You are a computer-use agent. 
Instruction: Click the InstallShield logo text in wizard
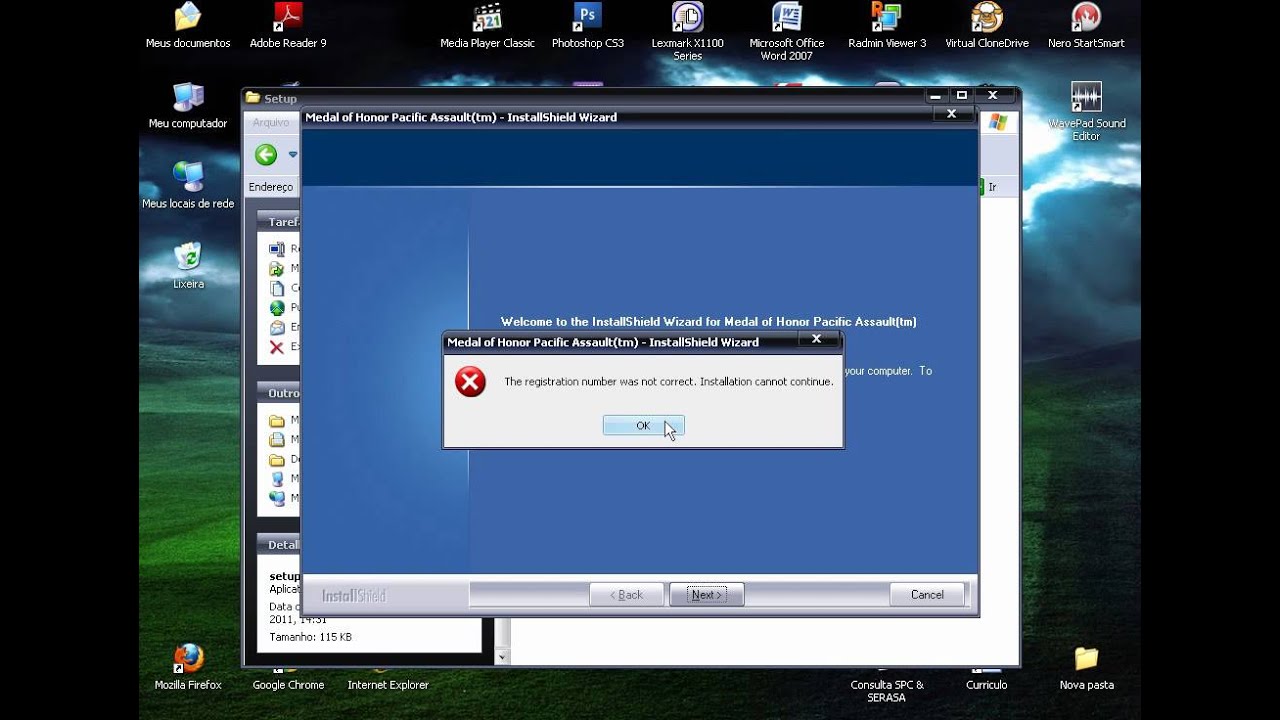pyautogui.click(x=354, y=596)
